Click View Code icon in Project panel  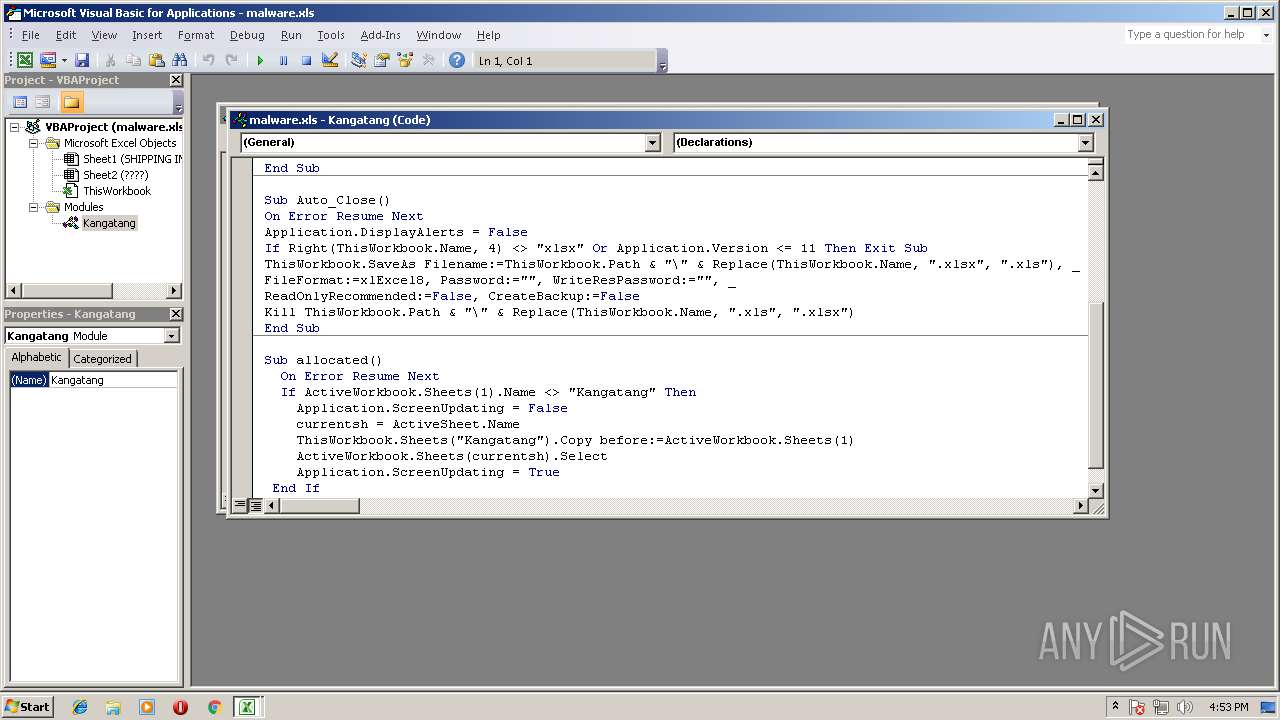[19, 102]
